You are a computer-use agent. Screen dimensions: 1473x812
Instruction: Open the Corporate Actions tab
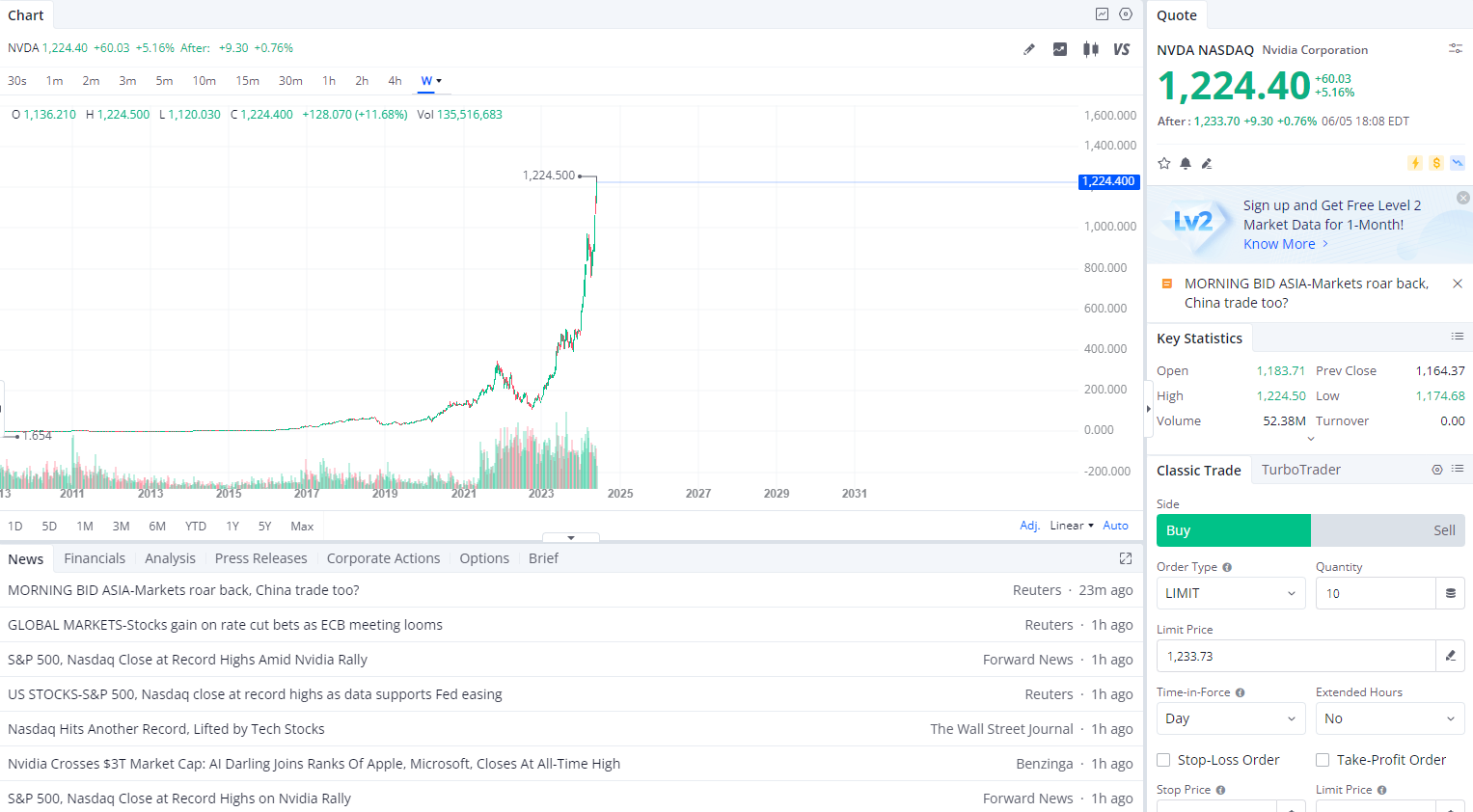coord(383,558)
